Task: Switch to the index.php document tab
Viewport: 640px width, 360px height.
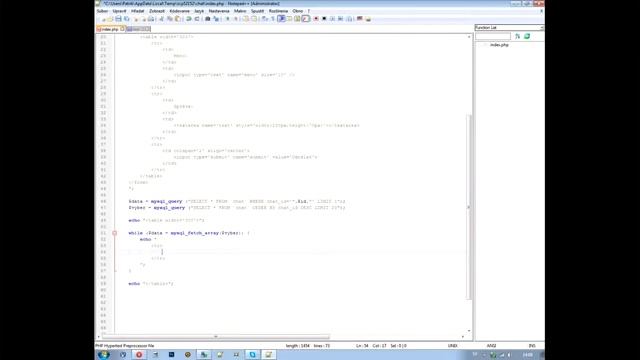Action: coord(110,29)
